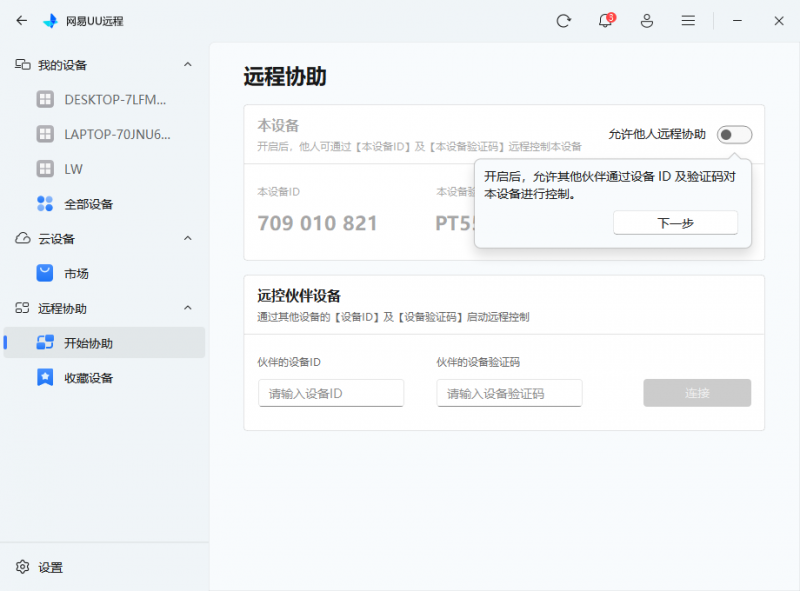Click the 请输入设备ID input field

[x=330, y=393]
